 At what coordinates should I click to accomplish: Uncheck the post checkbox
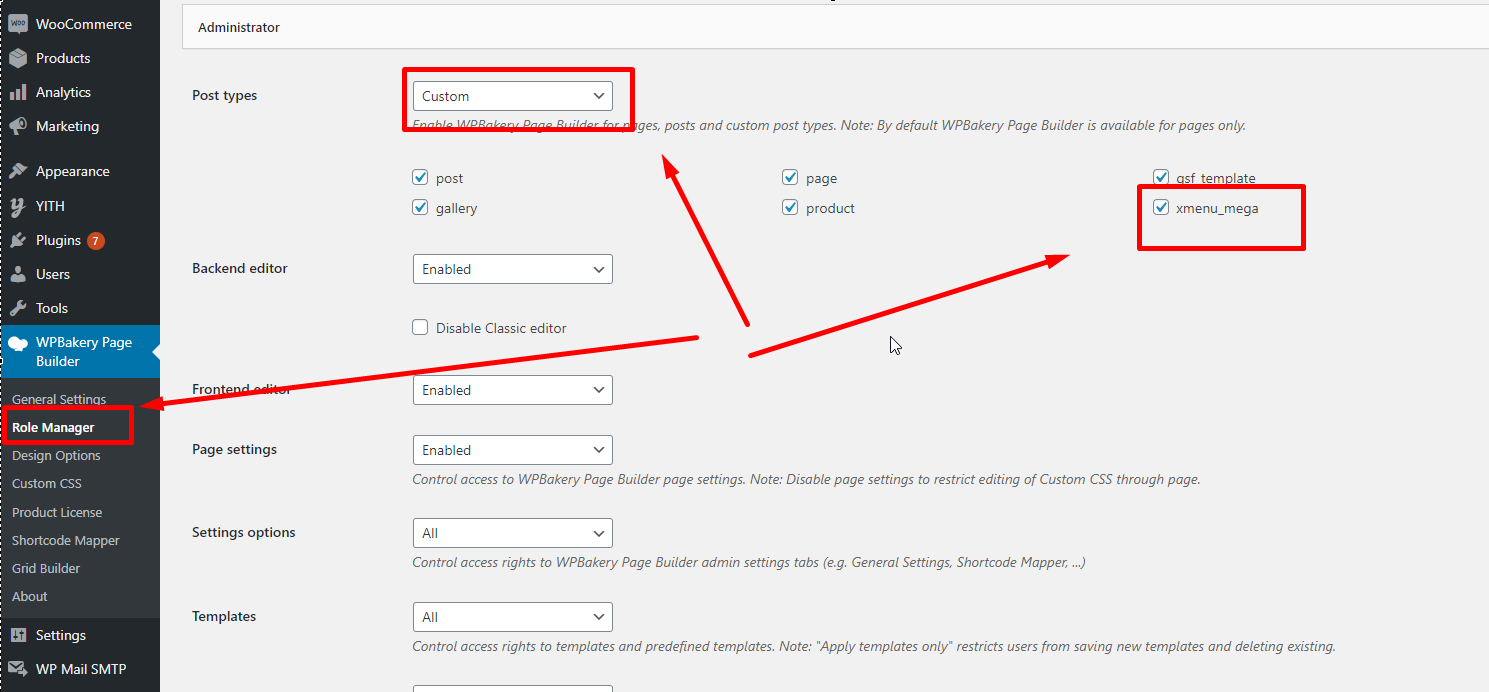(x=420, y=178)
